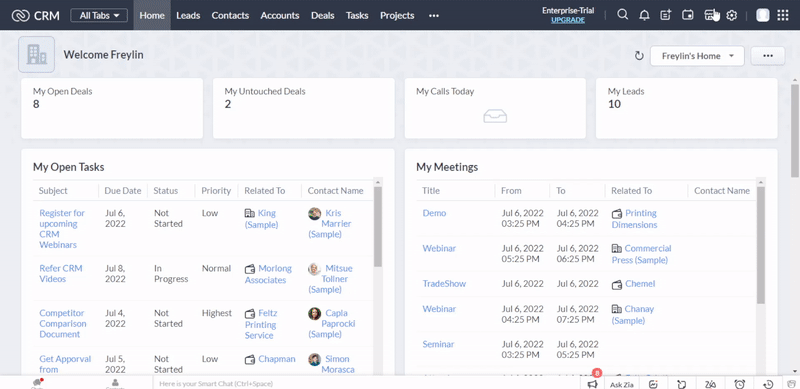Open the My Untouched Deals card
The width and height of the screenshot is (800, 389).
304,108
